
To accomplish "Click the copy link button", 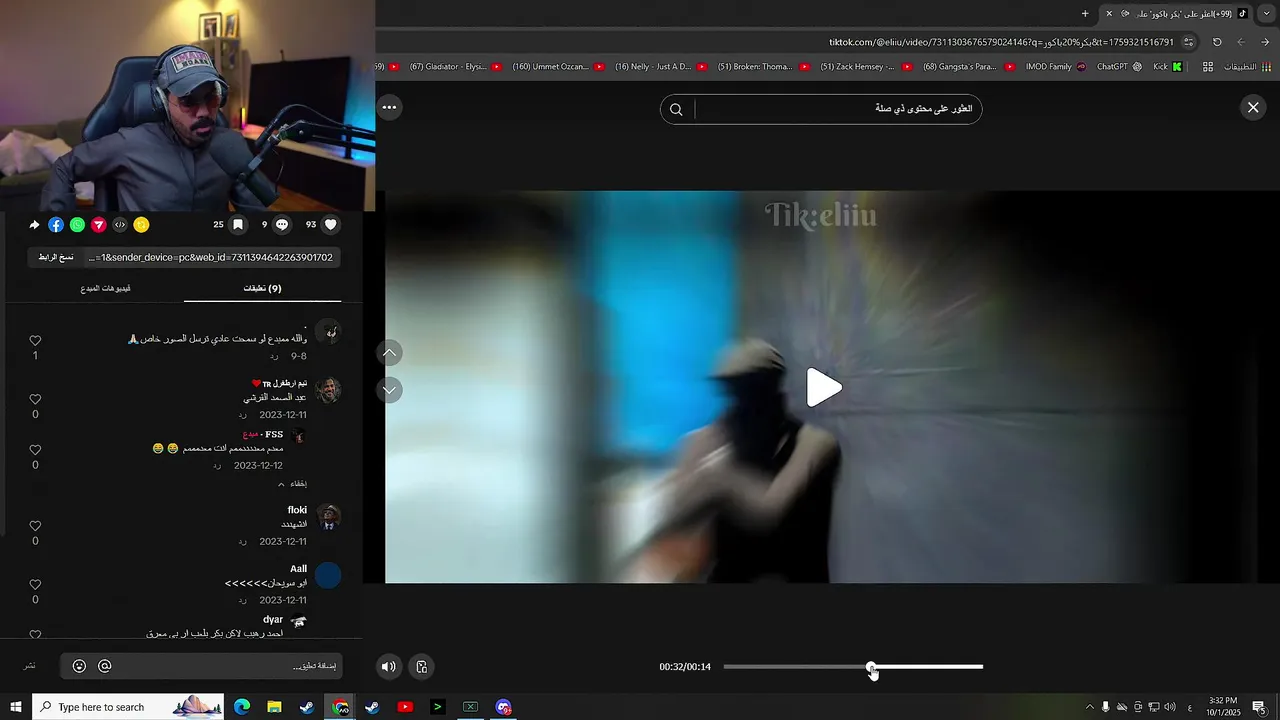I will click(56, 257).
